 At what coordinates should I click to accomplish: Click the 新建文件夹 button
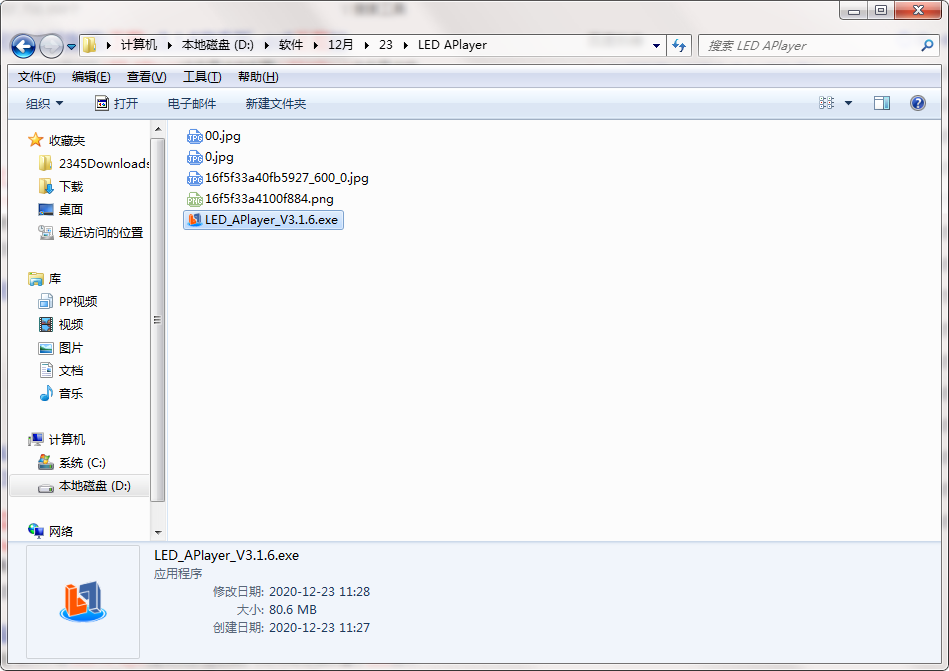275,104
